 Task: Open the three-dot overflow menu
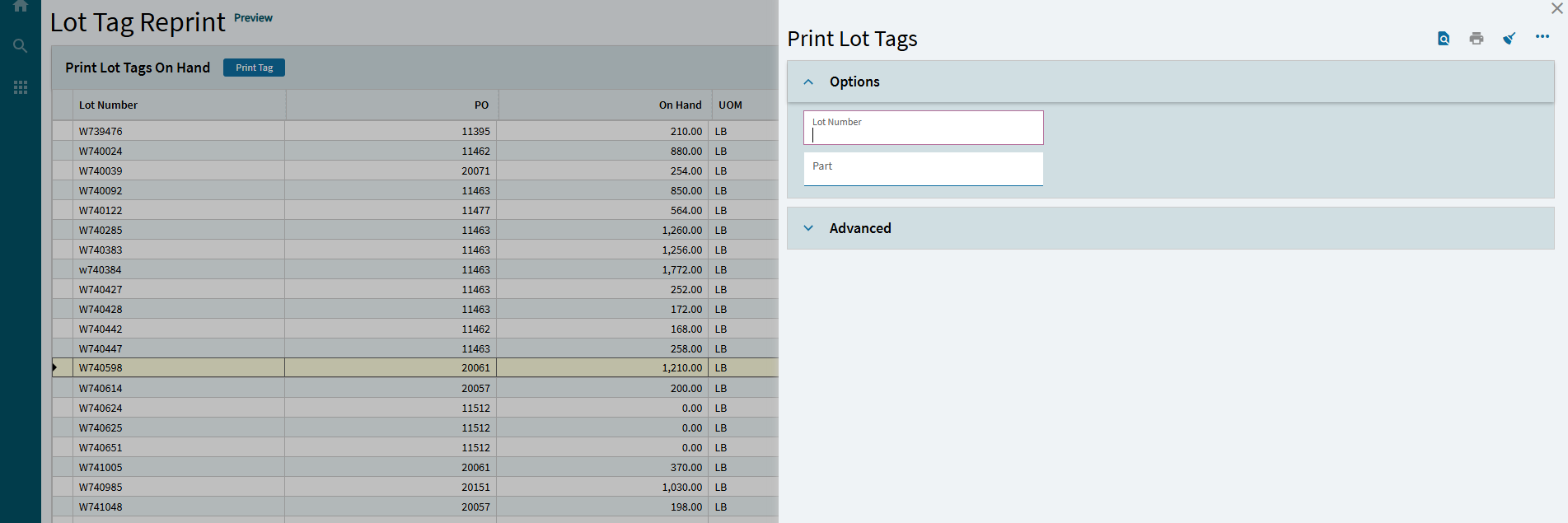[1542, 37]
